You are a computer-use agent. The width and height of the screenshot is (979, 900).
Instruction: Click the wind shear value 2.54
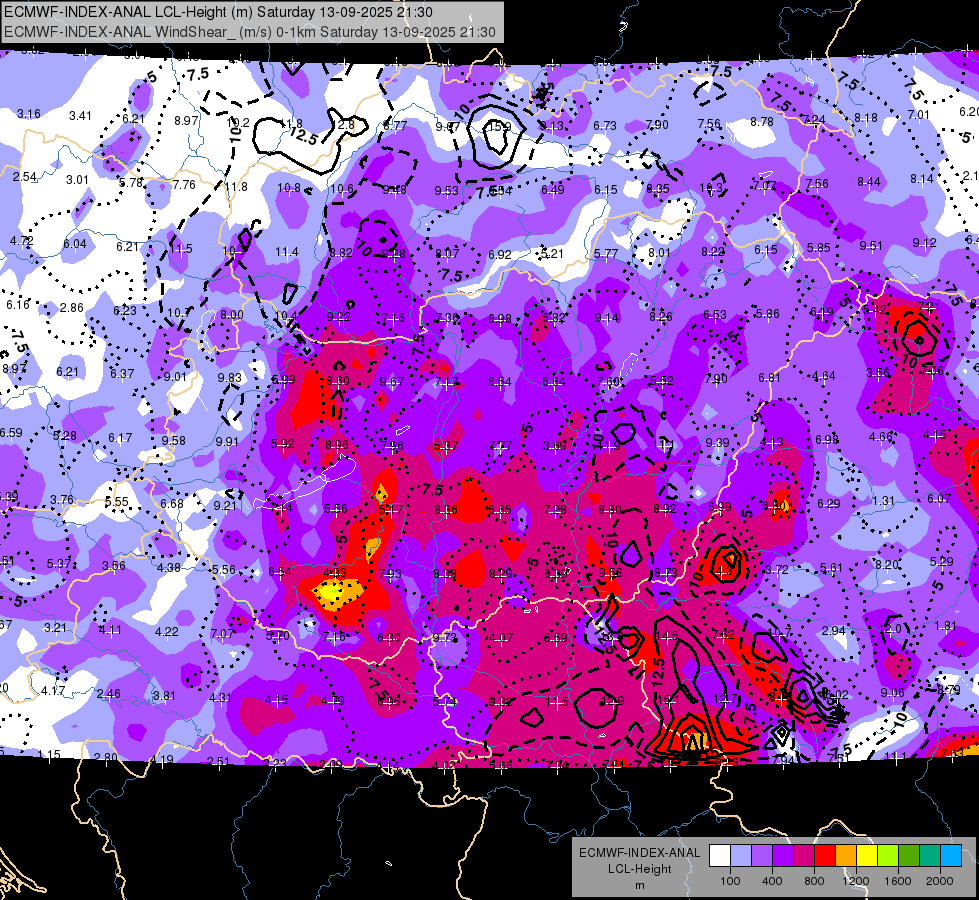[x=25, y=177]
